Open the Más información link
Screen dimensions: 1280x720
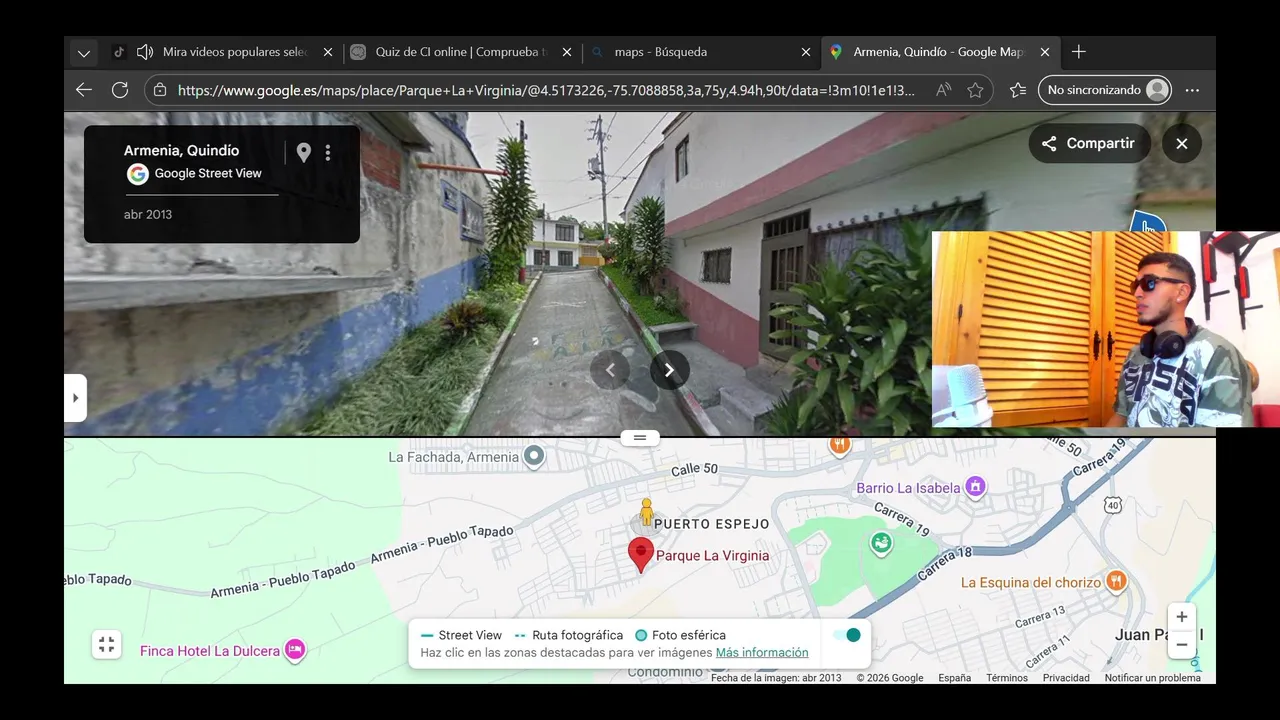pos(762,652)
